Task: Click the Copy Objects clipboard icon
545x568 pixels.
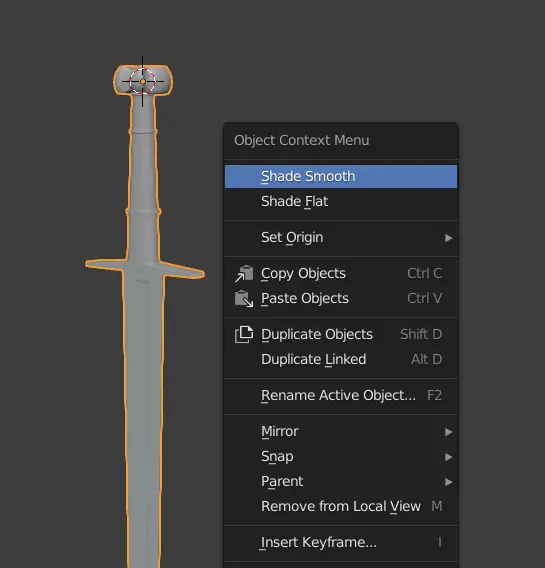Action: click(244, 273)
